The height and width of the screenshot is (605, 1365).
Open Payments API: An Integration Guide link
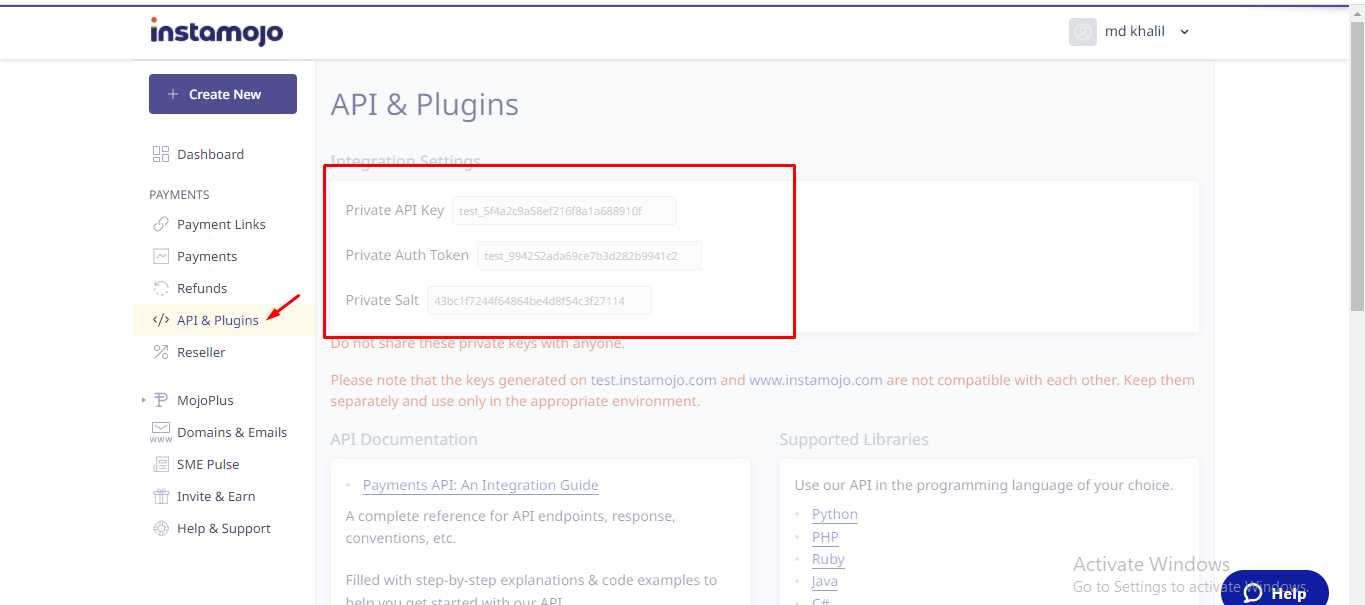[480, 485]
